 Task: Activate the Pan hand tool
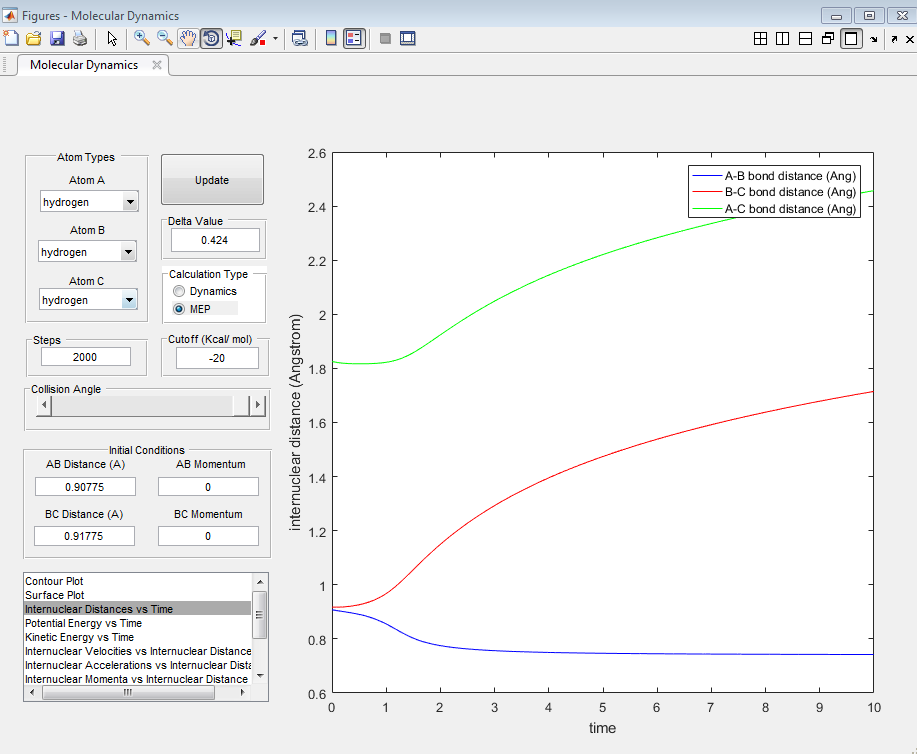tap(187, 38)
